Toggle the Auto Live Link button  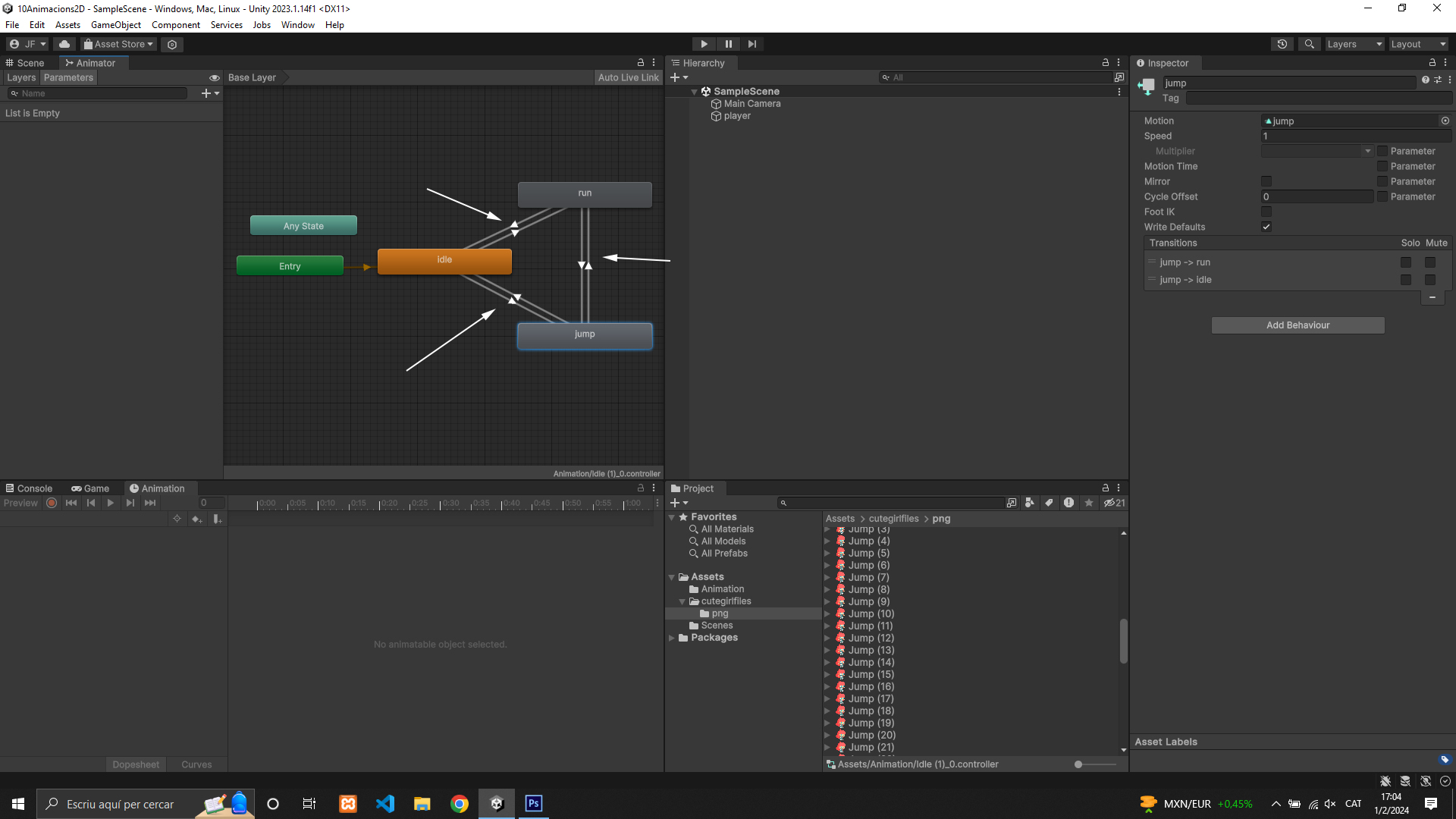(628, 77)
